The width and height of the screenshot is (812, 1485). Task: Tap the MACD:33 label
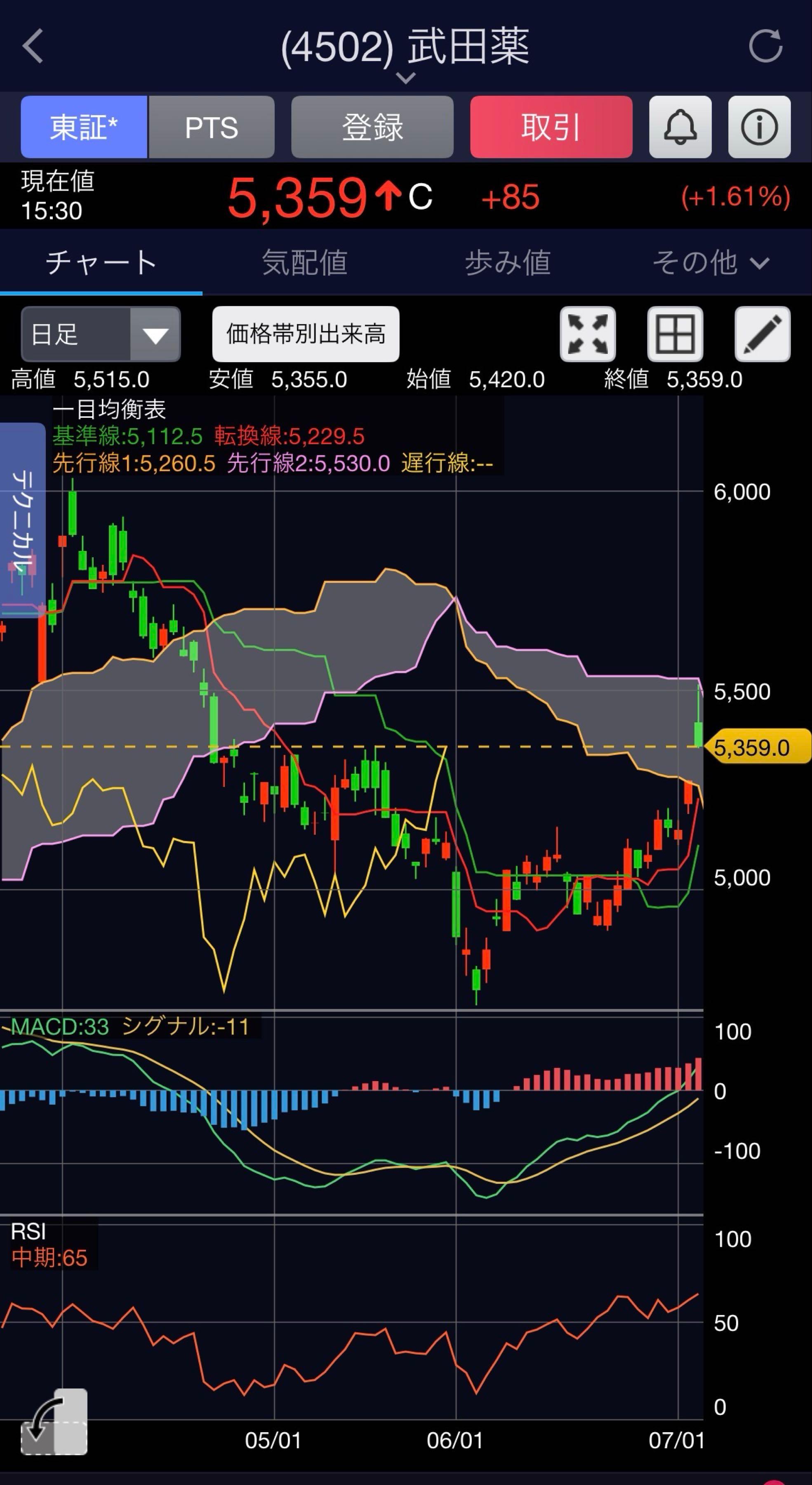point(60,1027)
